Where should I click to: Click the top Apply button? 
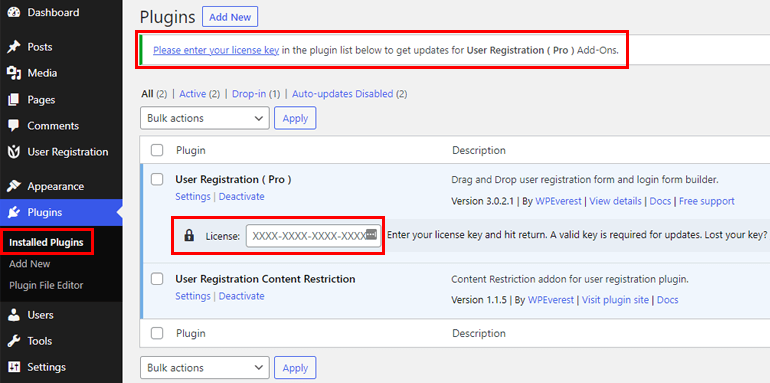[x=295, y=118]
